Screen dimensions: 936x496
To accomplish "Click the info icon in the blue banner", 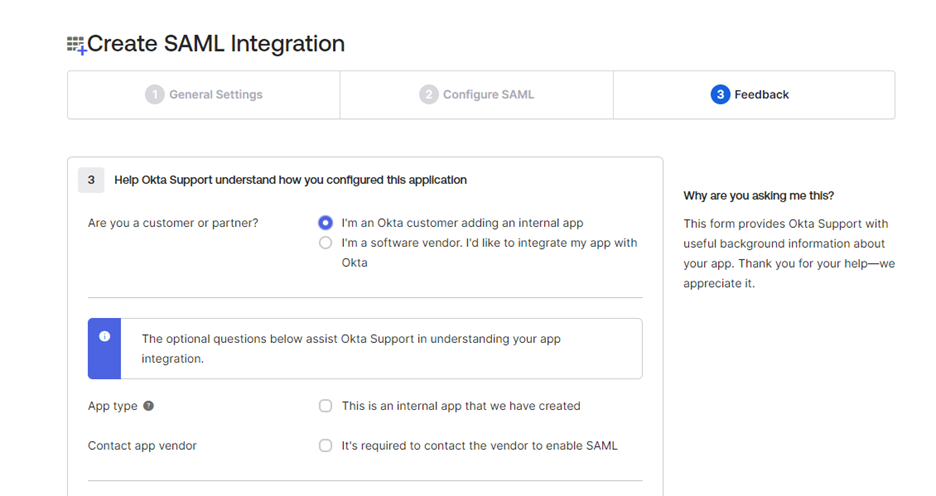I will coord(104,337).
